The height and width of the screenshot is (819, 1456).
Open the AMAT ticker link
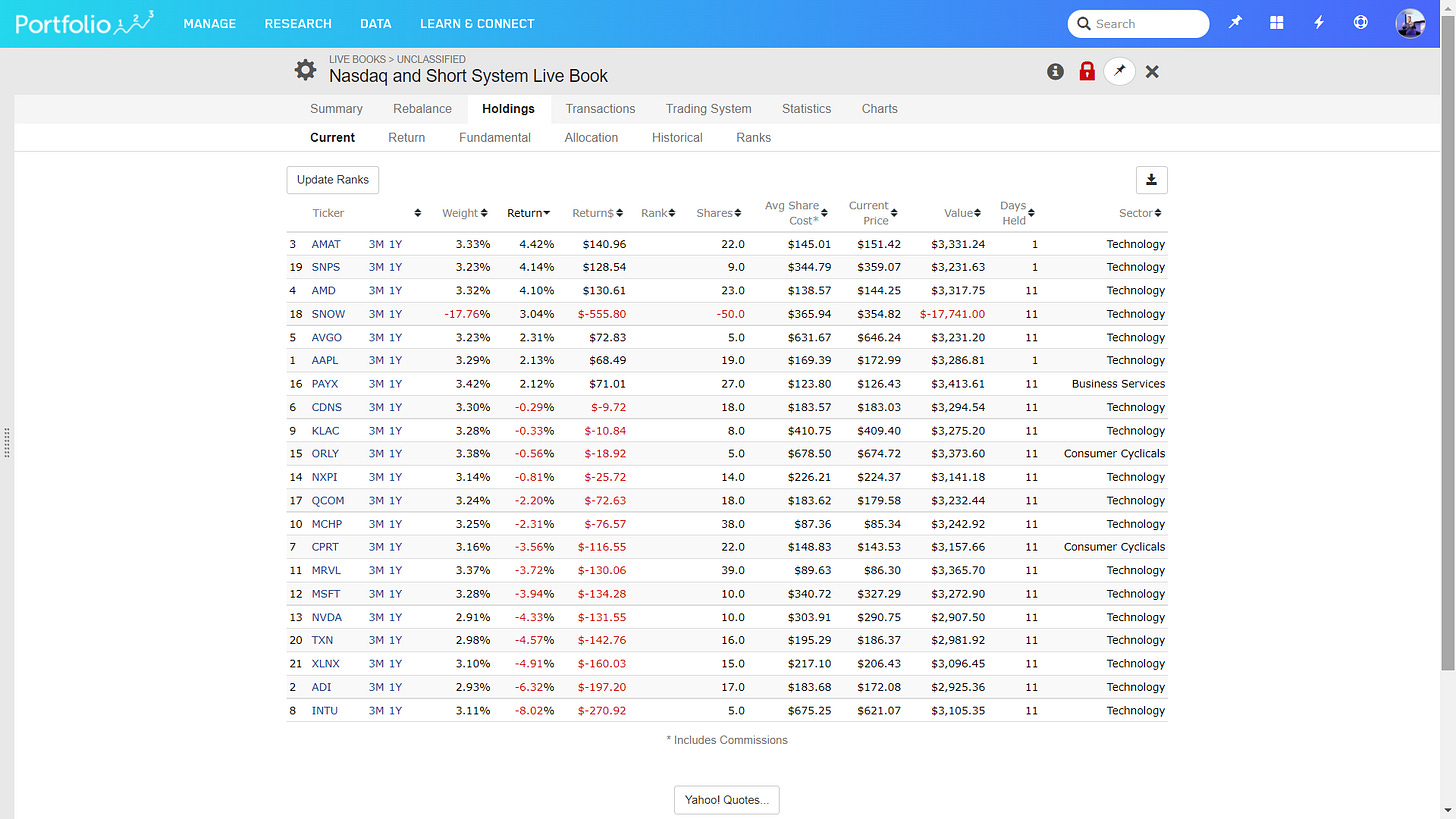[x=326, y=244]
